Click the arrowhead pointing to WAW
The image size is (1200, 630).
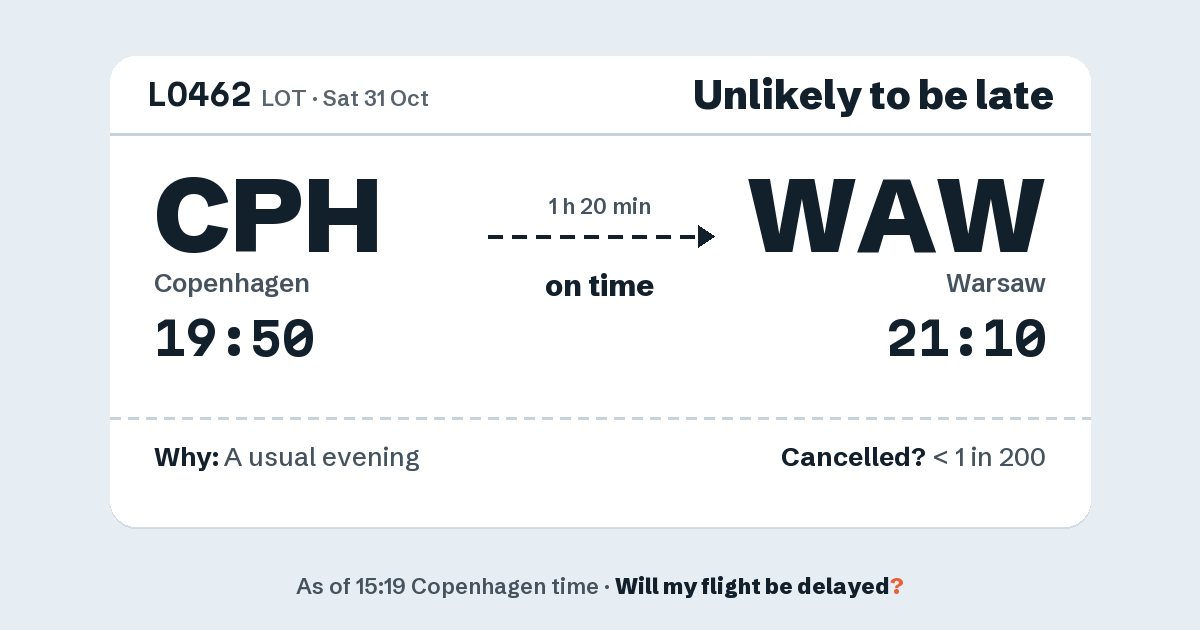706,237
